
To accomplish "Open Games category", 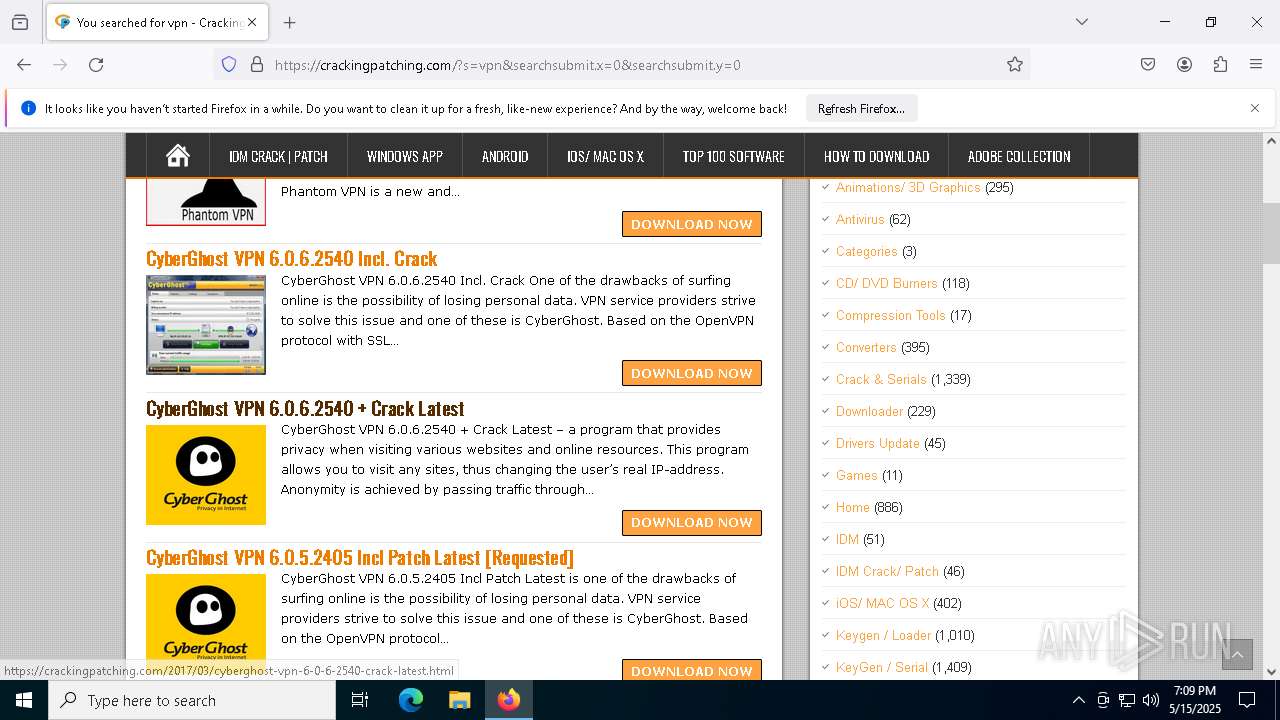I will [x=857, y=475].
